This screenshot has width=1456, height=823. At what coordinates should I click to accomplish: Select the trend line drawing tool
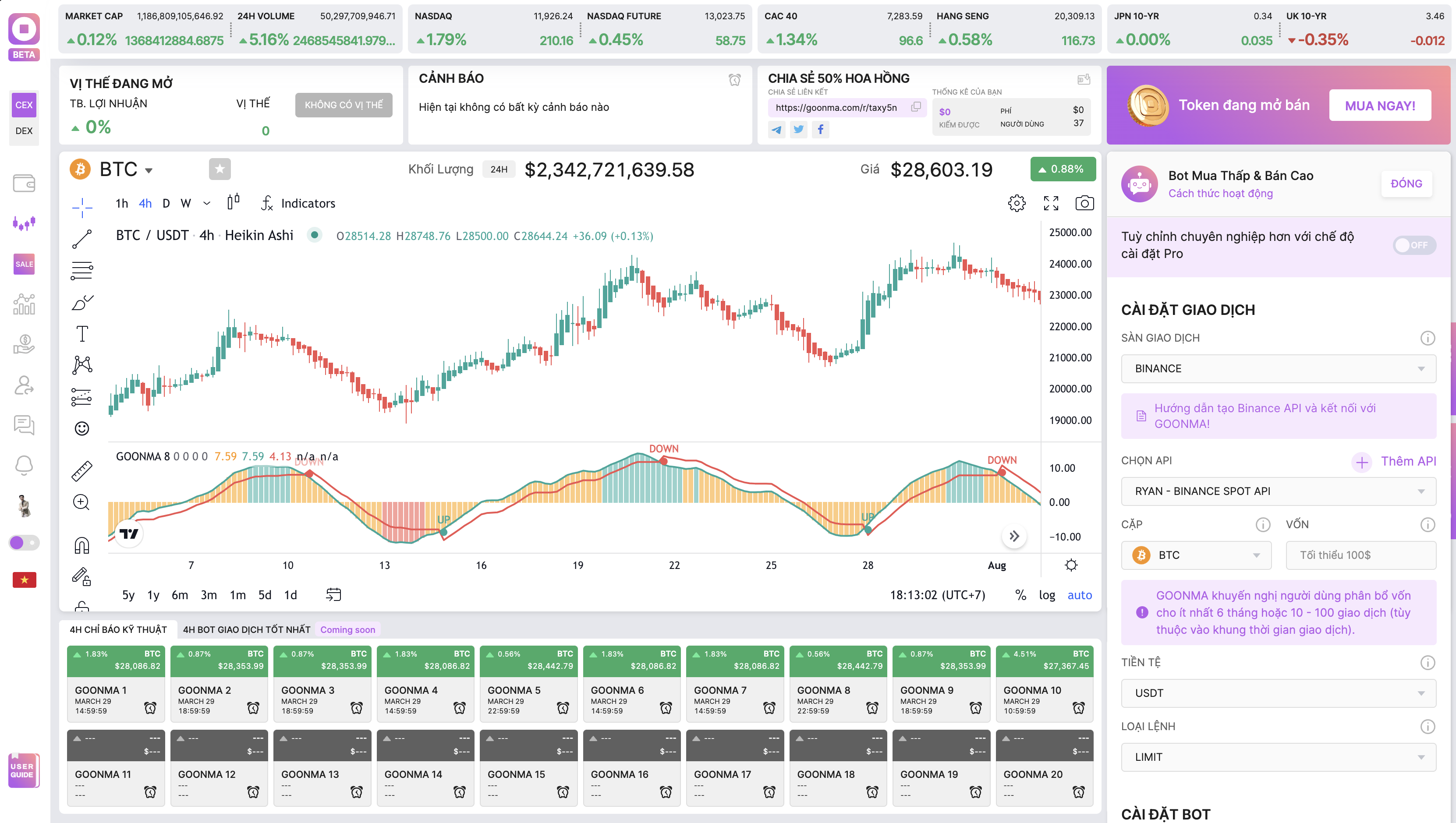pos(82,239)
